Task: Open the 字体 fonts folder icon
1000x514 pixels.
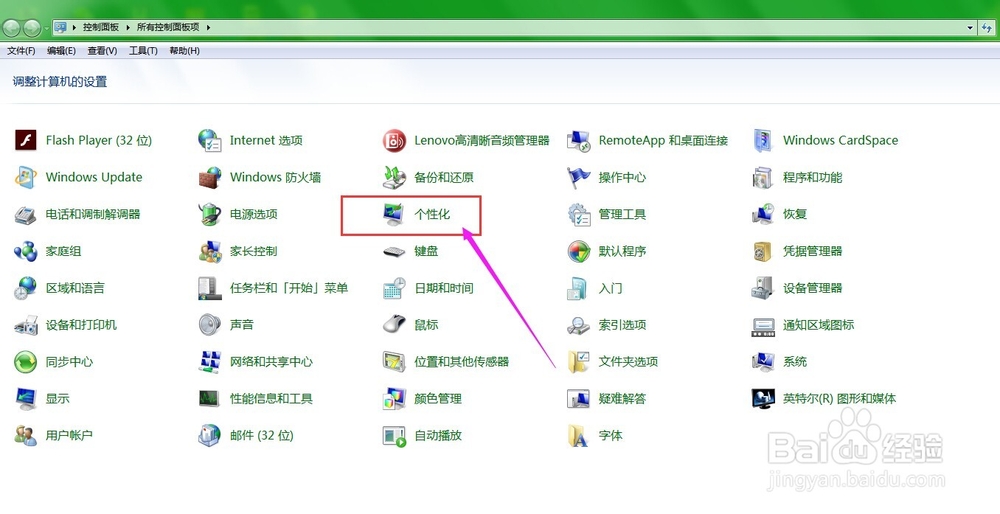Action: [x=578, y=436]
